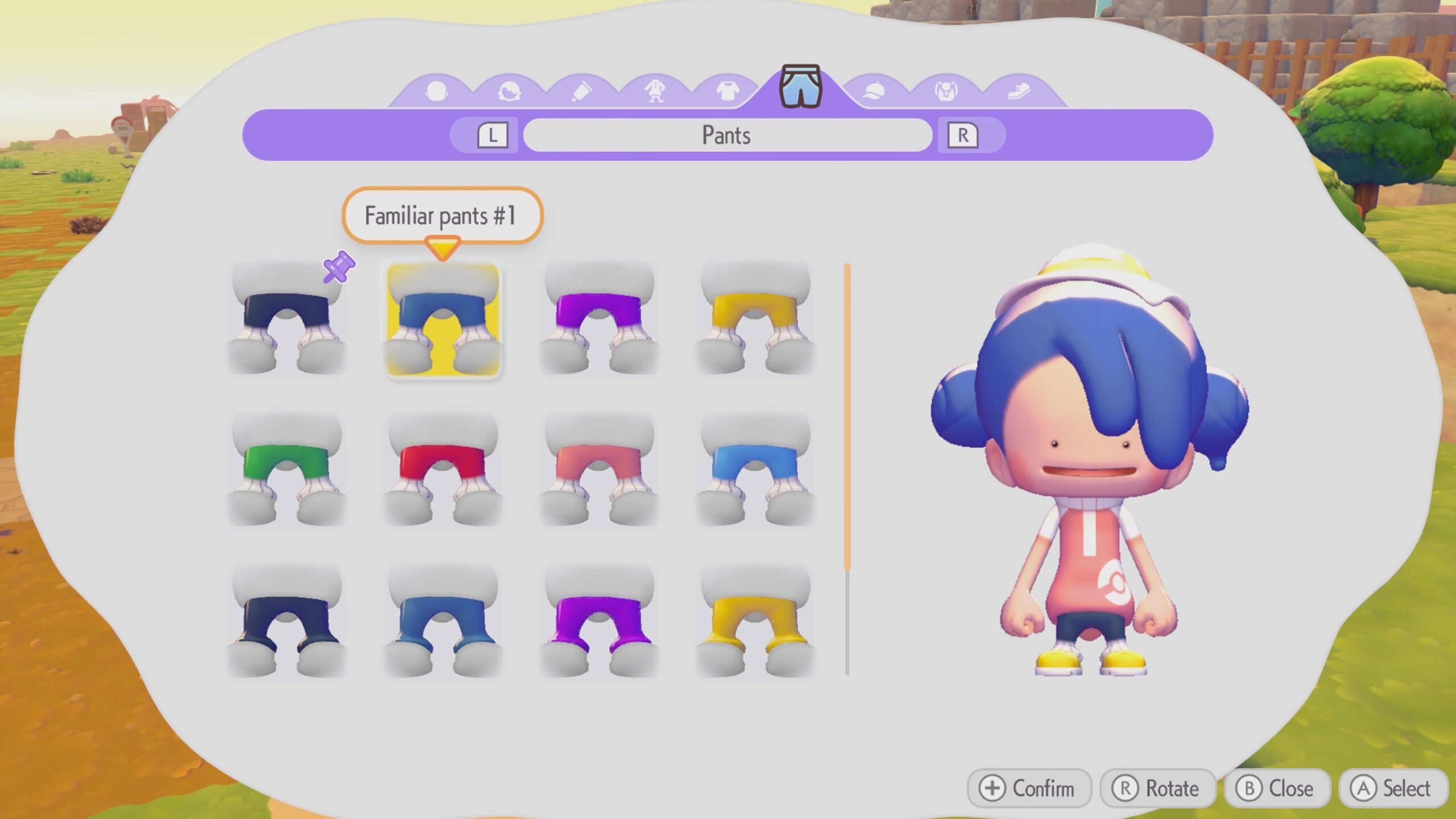Click the purple pin on navy pants

[339, 267]
